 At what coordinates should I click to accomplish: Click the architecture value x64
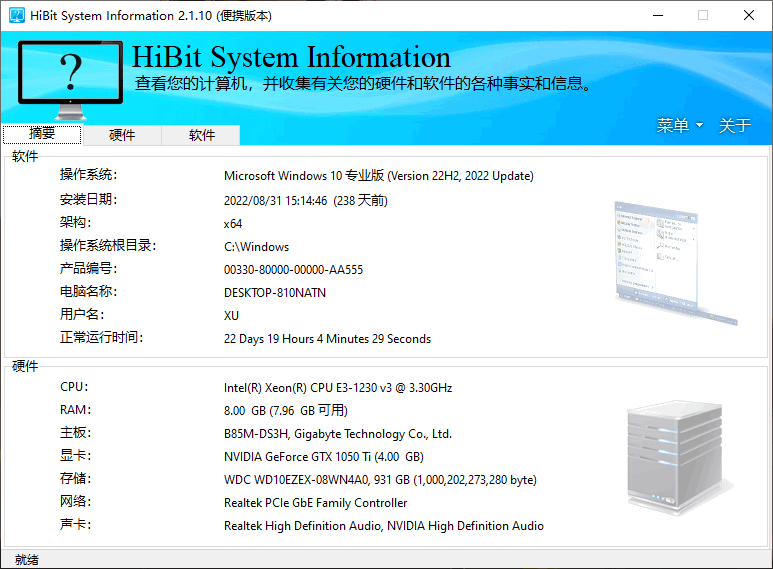coord(233,224)
